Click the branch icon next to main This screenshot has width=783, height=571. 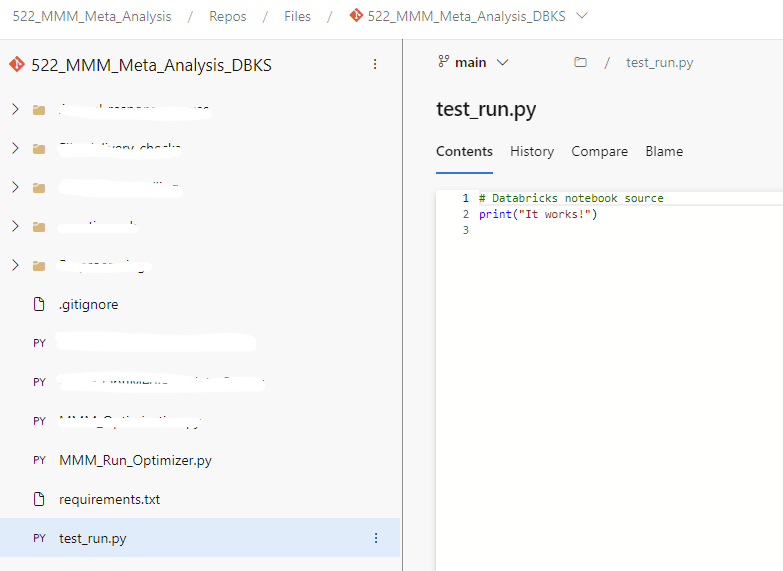pyautogui.click(x=444, y=62)
